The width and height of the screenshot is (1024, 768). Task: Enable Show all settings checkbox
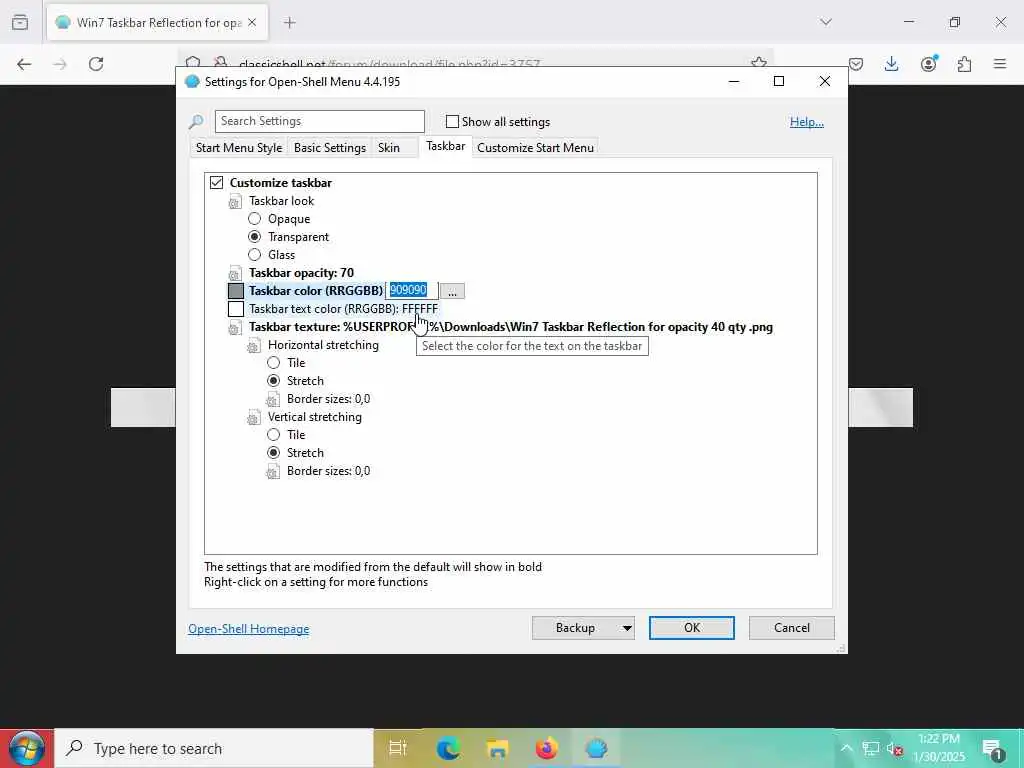click(452, 121)
